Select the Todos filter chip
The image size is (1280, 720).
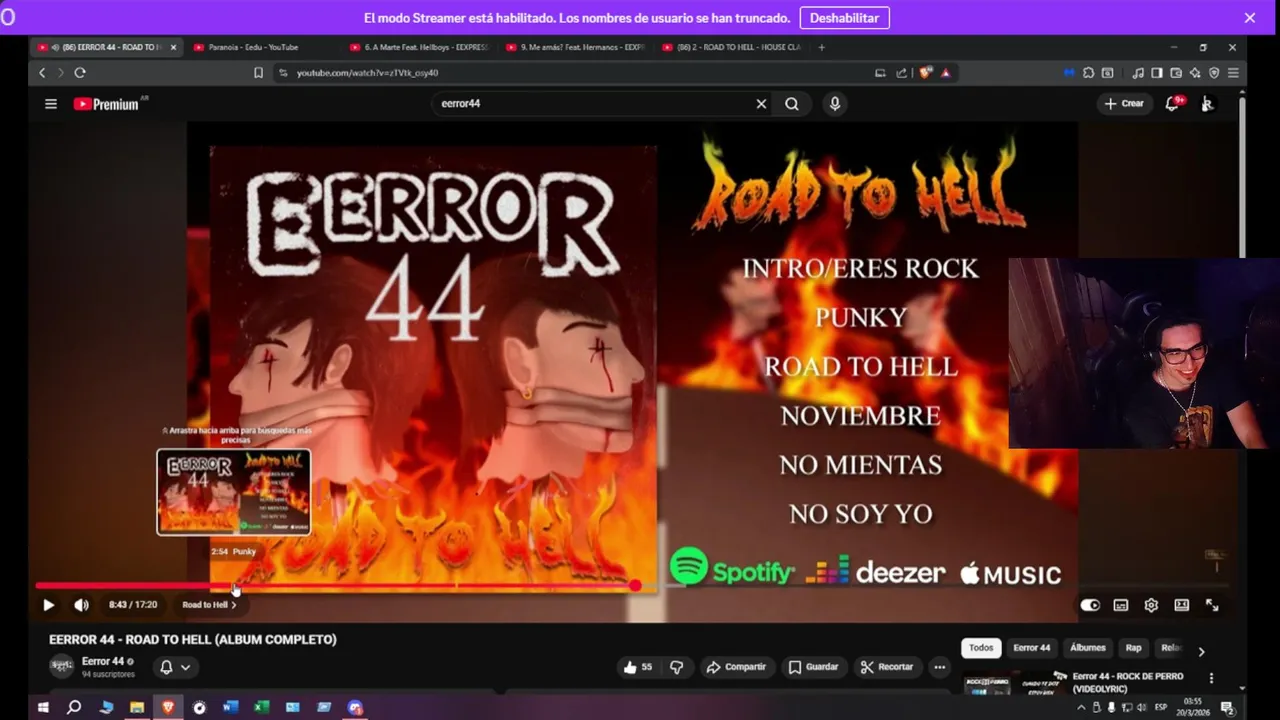point(981,648)
